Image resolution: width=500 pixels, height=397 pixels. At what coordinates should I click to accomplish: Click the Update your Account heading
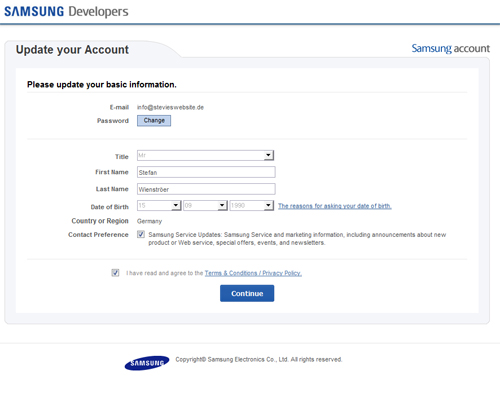[72, 50]
